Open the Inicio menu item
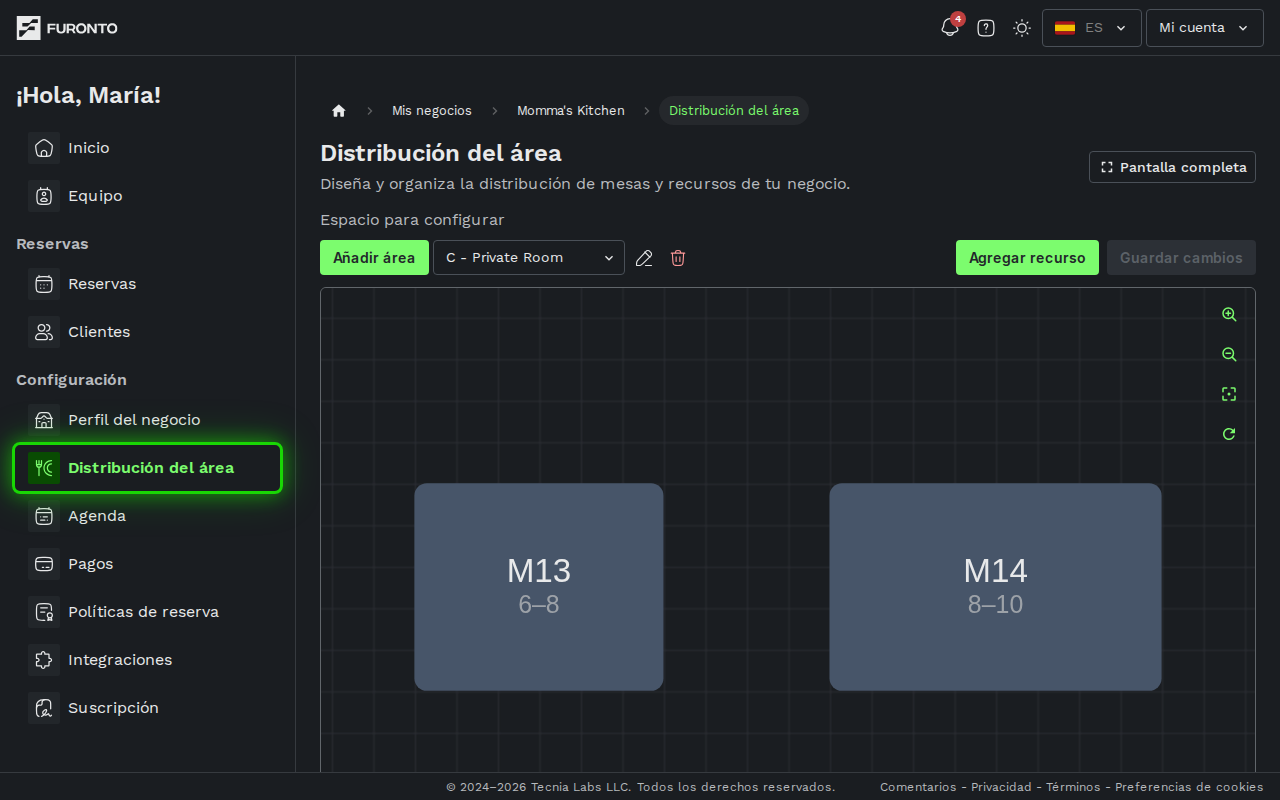The height and width of the screenshot is (800, 1280). [148, 148]
